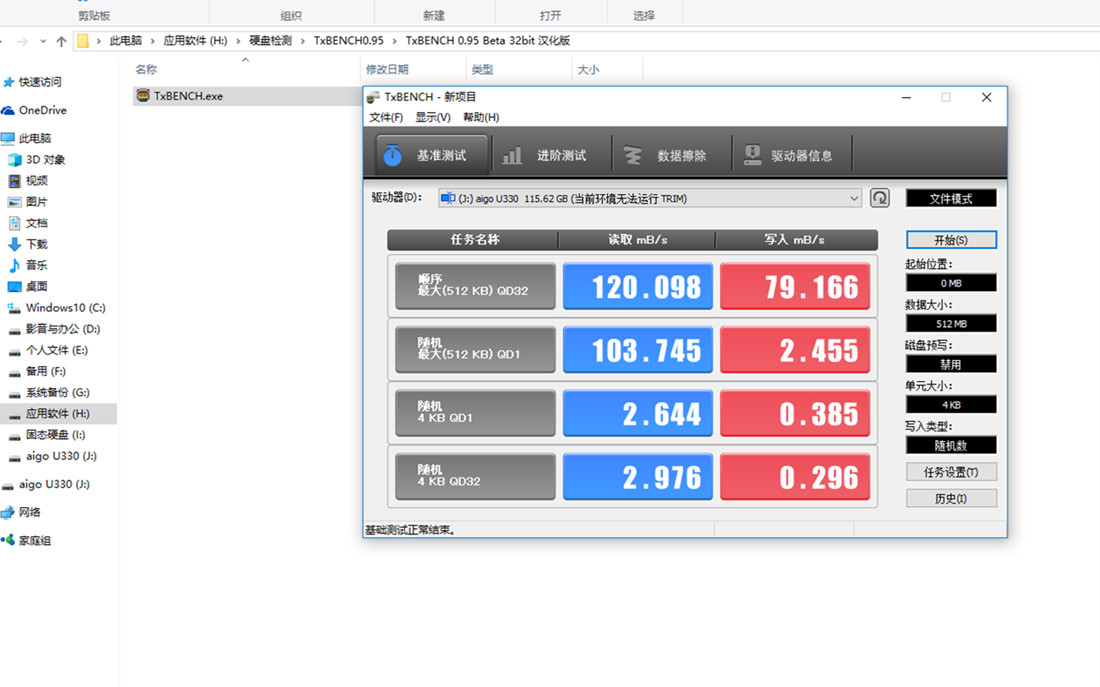Change 数据大小 value 512 MB
The height and width of the screenshot is (687, 1100).
951,324
